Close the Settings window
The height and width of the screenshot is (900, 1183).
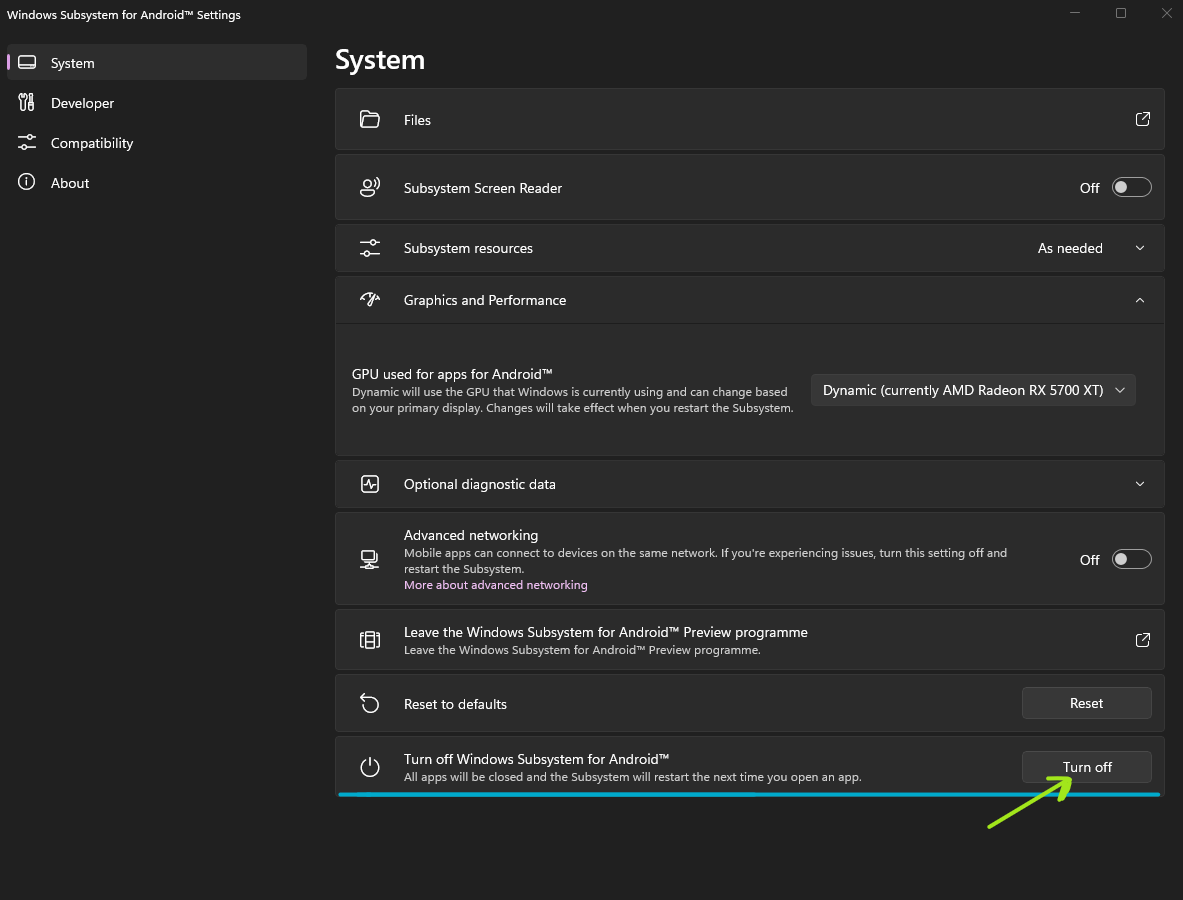pos(1166,14)
